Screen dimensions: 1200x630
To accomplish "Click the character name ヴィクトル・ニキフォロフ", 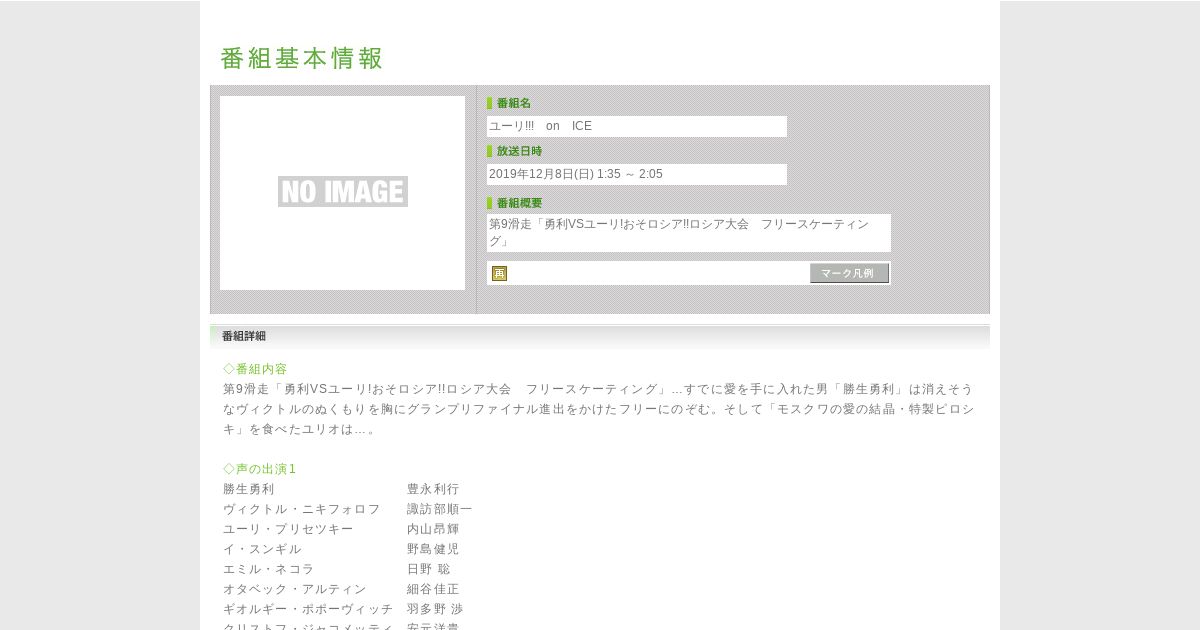I will tap(302, 509).
